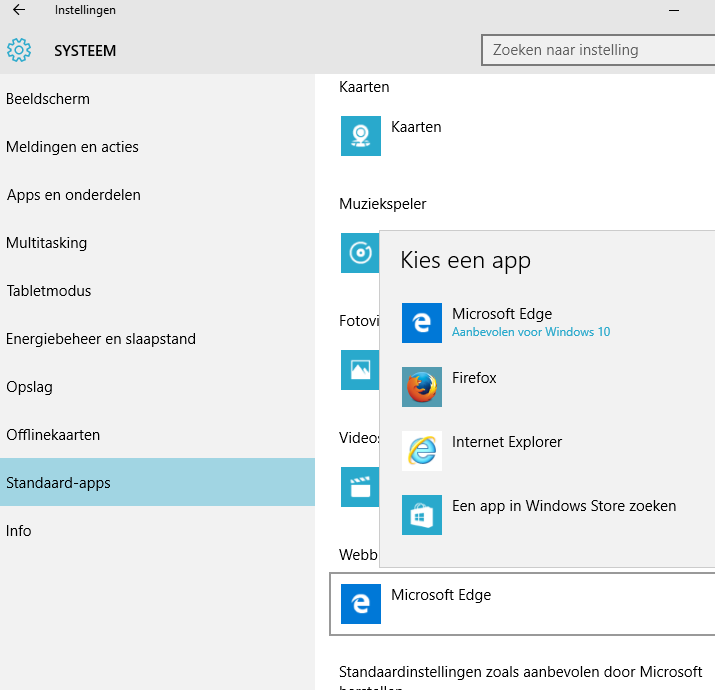The height and width of the screenshot is (690, 715).
Task: Select Een app in Windows Store zoeken
Action: pyautogui.click(x=564, y=506)
